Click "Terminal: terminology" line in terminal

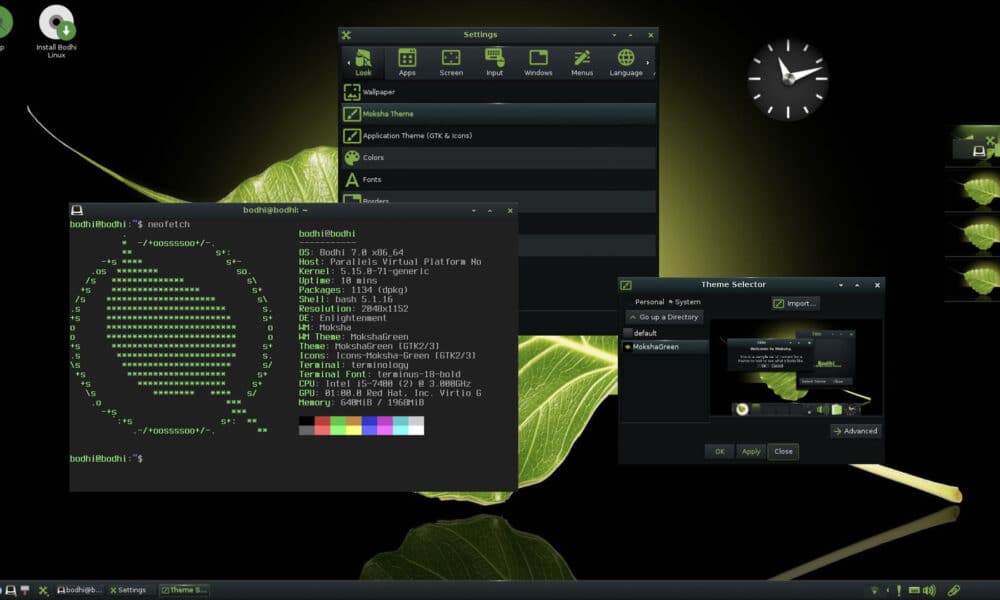click(x=353, y=365)
